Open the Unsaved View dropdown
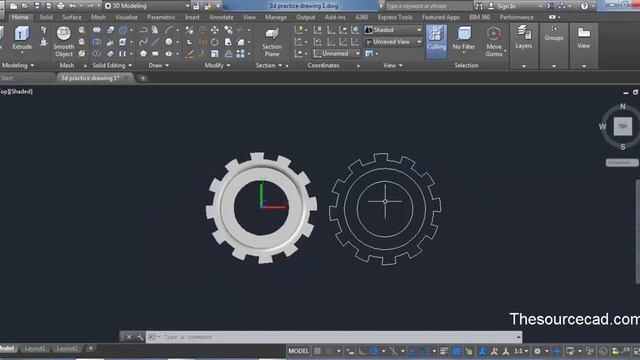Screen dimensions: 640x360 tap(393, 42)
